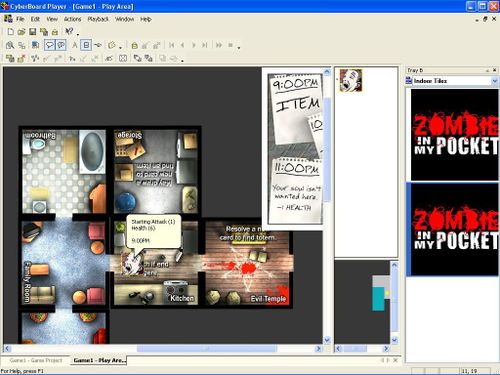The height and width of the screenshot is (375, 500).
Task: Toggle the first speech-bubble tooltip button
Action: tap(50, 45)
